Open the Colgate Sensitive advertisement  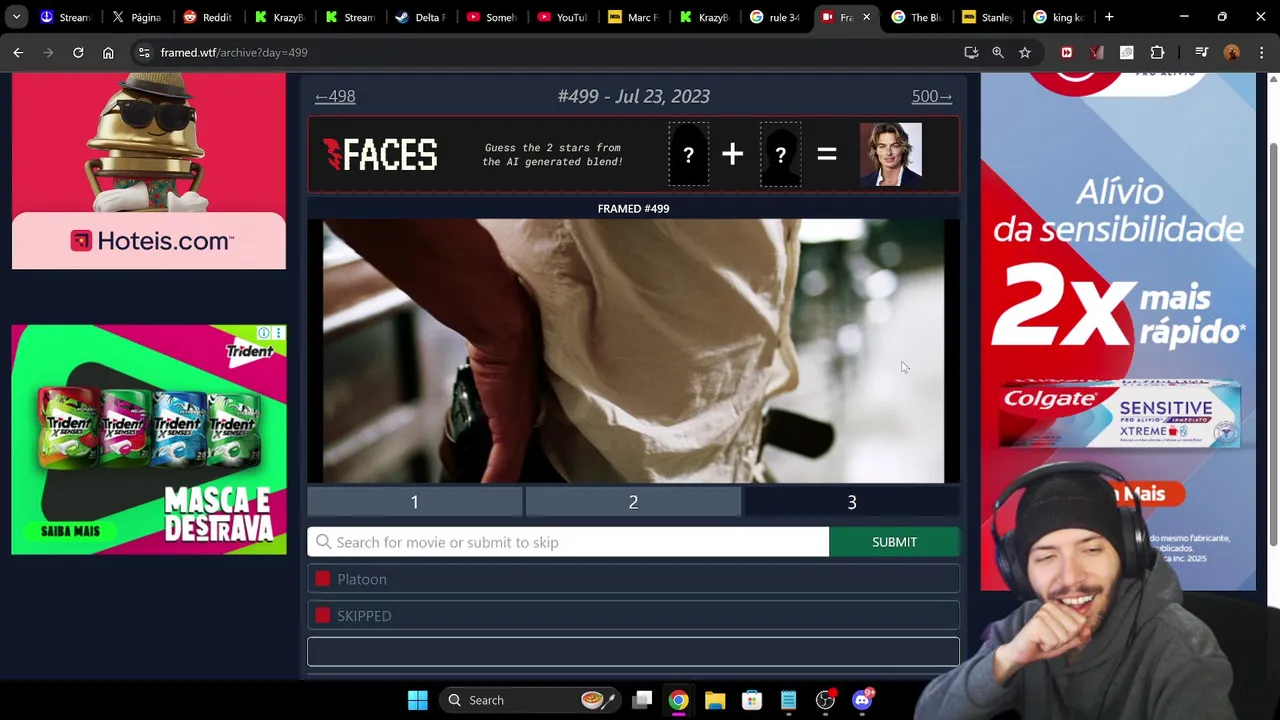(1118, 330)
